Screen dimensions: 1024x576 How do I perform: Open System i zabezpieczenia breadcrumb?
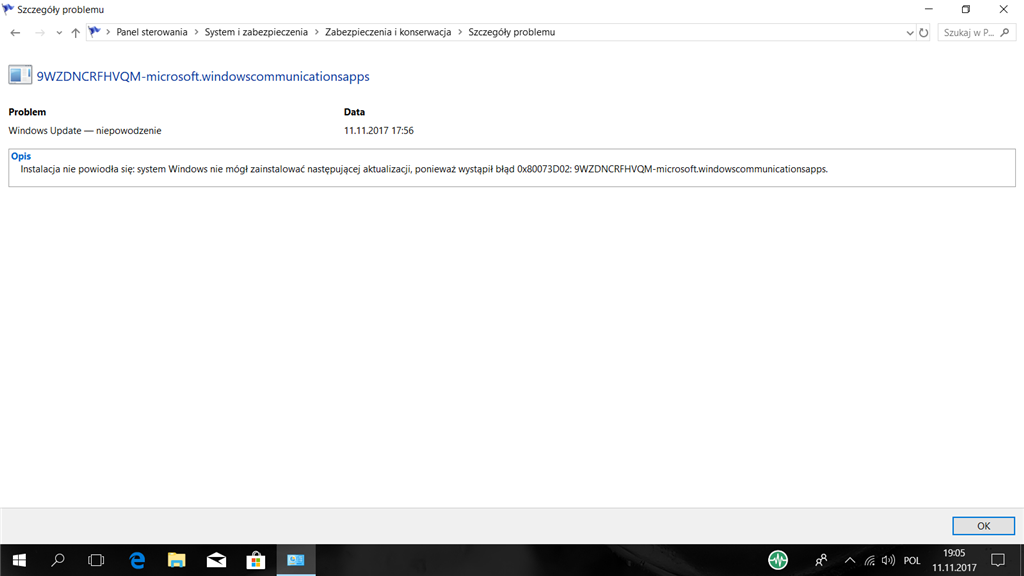(x=256, y=32)
